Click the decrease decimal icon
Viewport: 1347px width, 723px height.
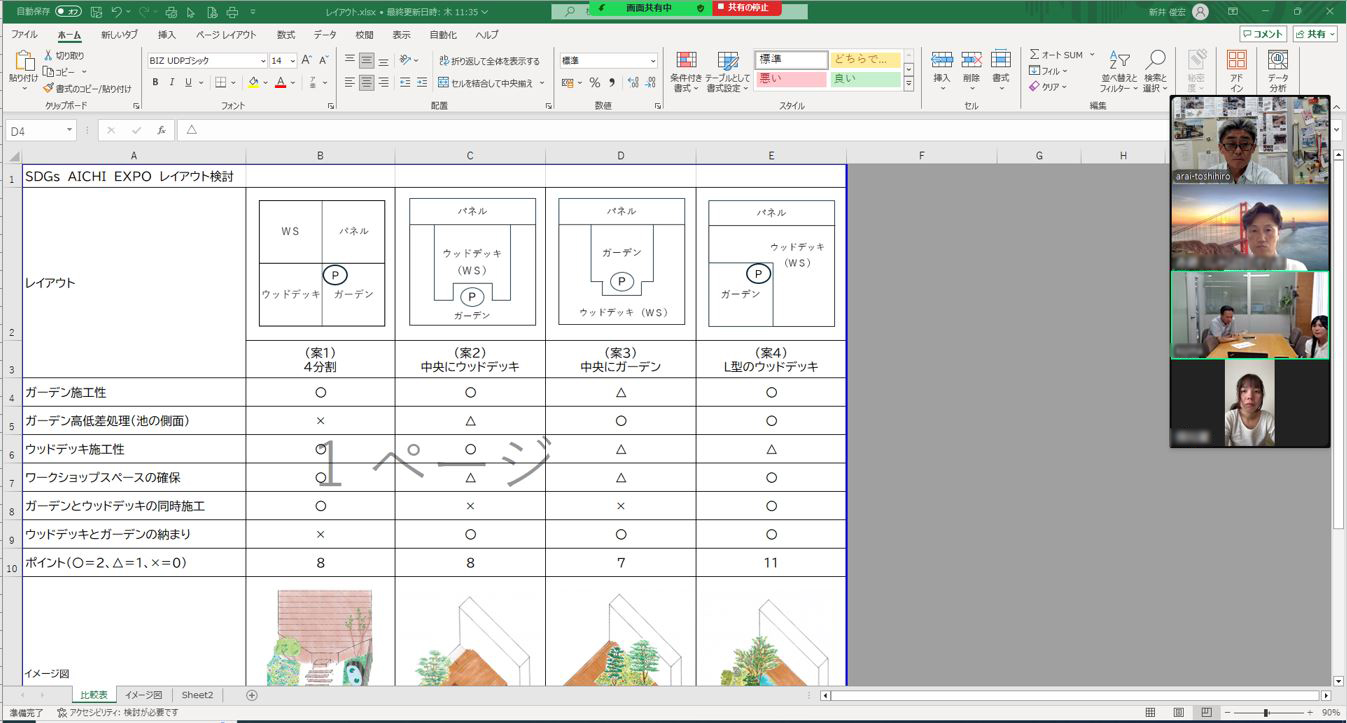click(x=648, y=82)
